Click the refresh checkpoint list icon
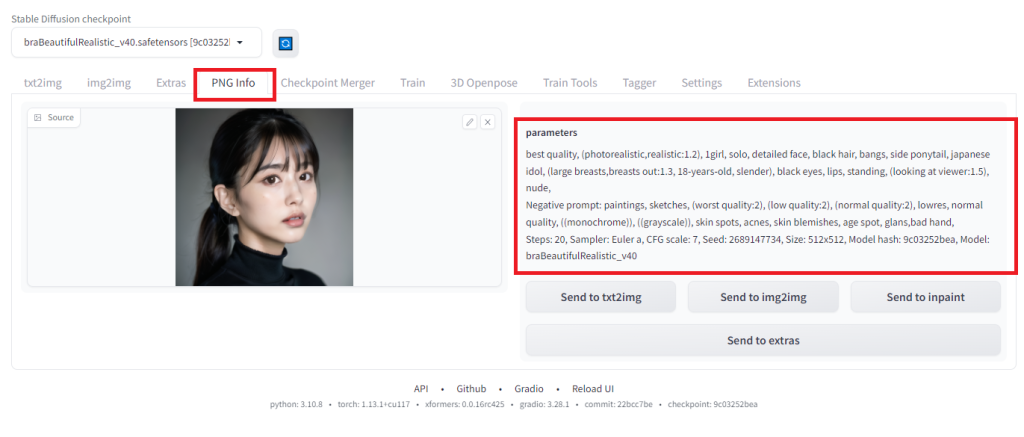This screenshot has width=1024, height=437. pos(285,44)
